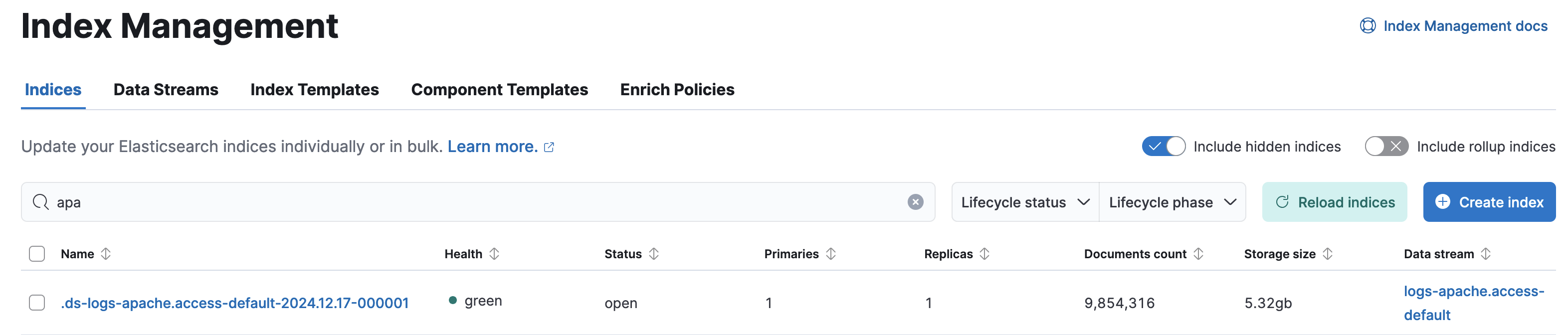Sort by Data stream arrows

(x=1486, y=254)
